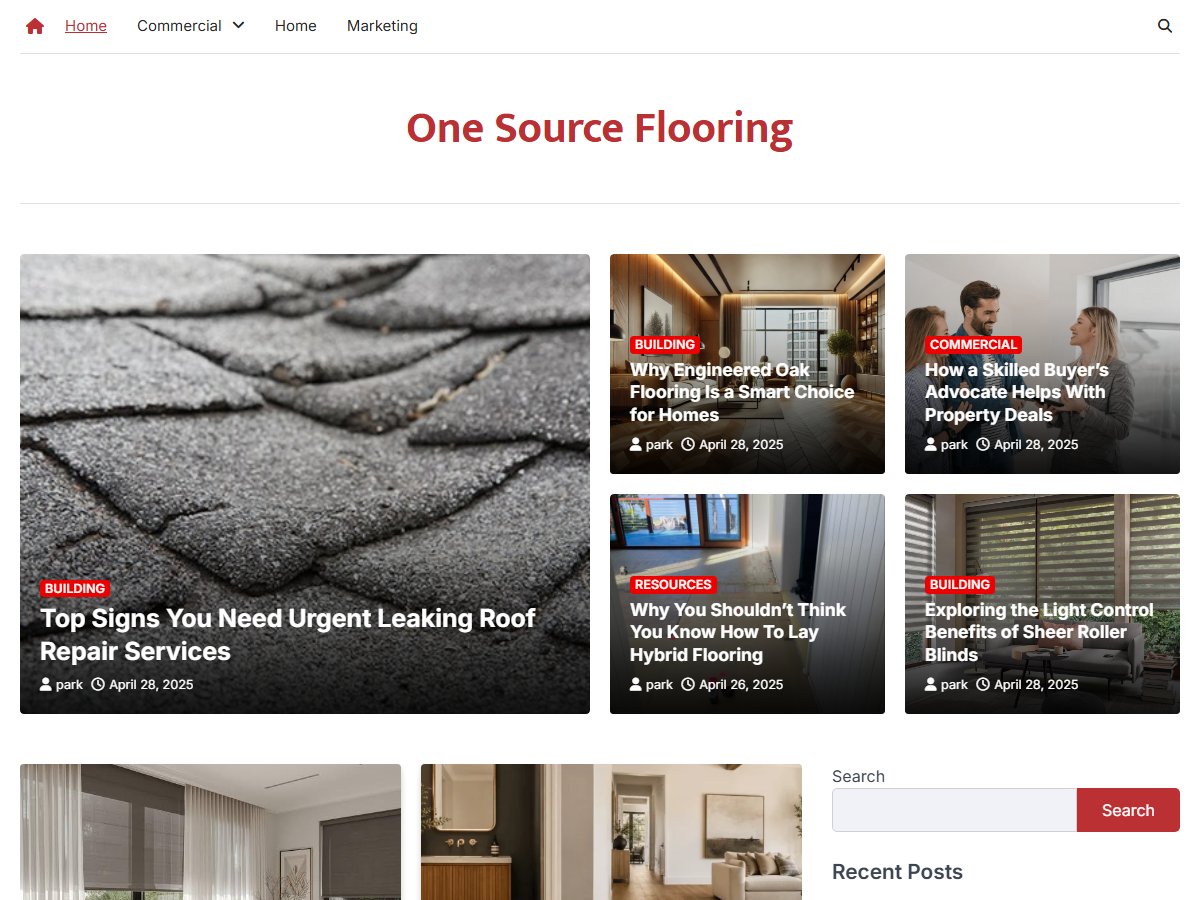Open Top Signs You Need Urgent Leaking Roof article
Viewport: 1200px width, 900px height.
(288, 635)
